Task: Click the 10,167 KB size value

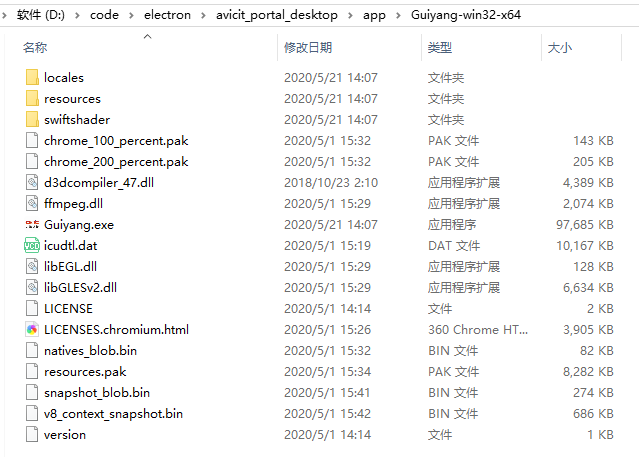Action: tap(585, 245)
